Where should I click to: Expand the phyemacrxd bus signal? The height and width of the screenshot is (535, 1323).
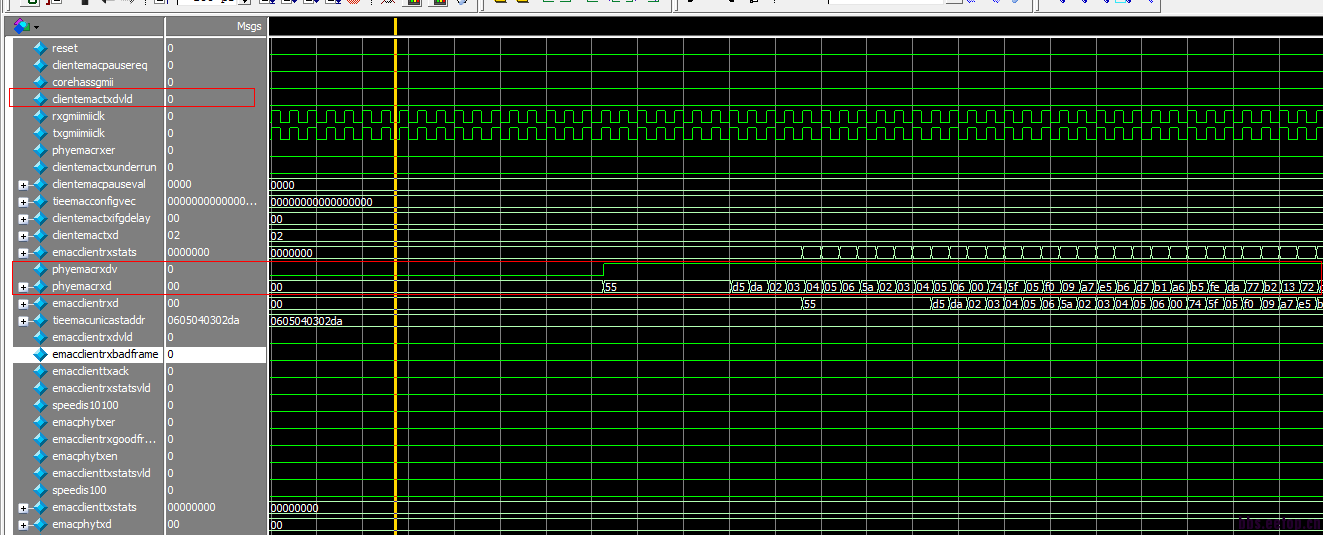22,287
